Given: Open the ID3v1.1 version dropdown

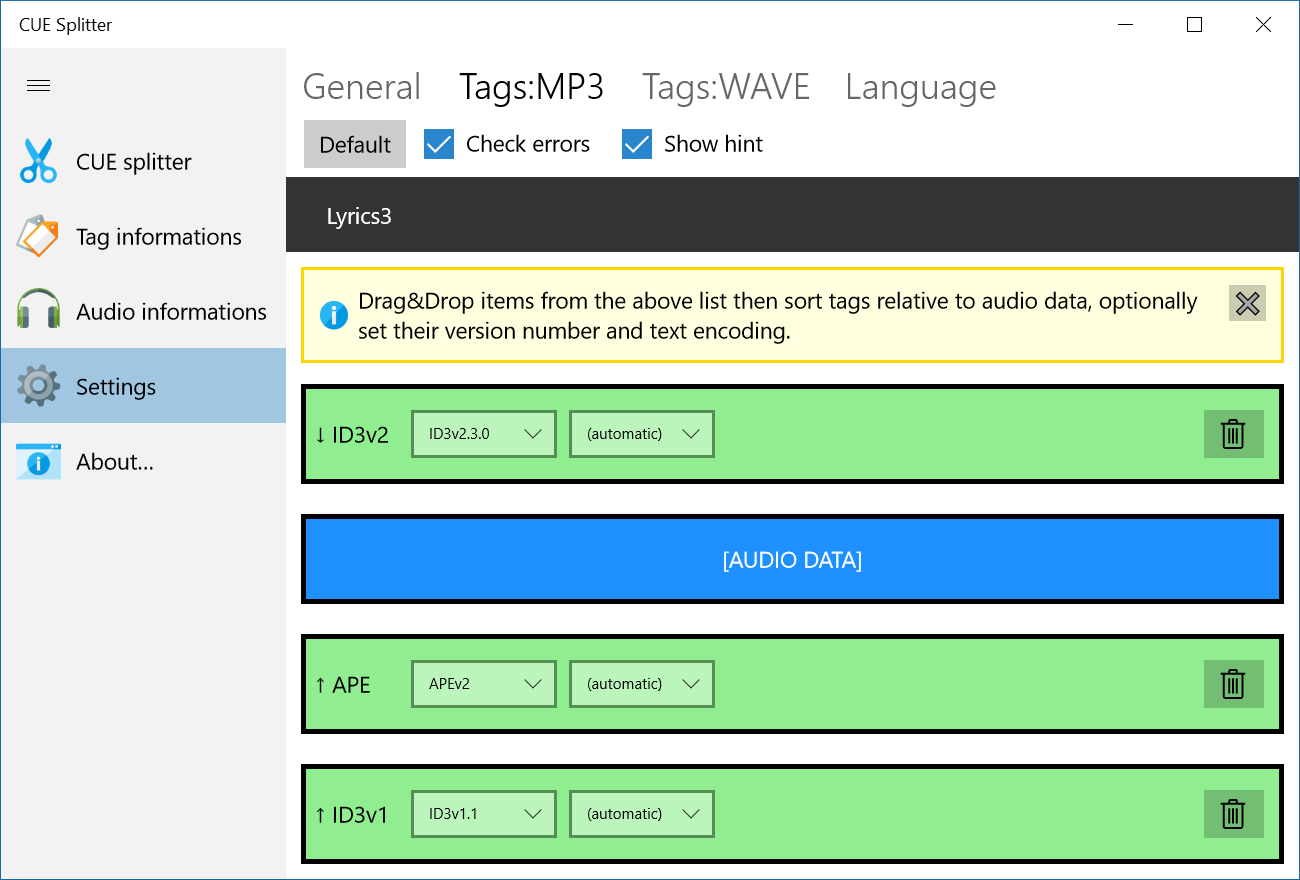Looking at the screenshot, I should coord(483,814).
